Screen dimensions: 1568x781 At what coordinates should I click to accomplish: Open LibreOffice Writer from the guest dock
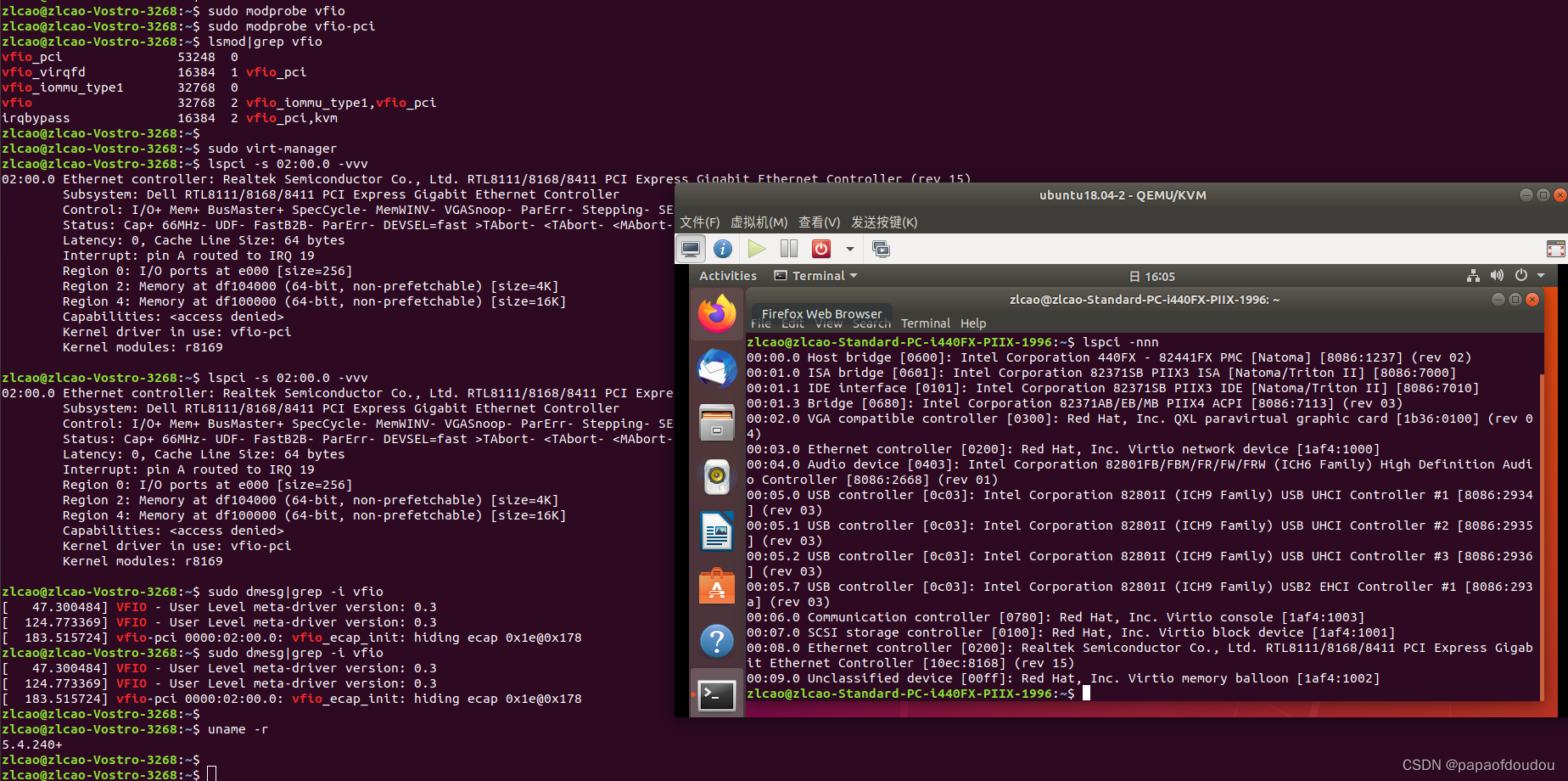(x=717, y=531)
